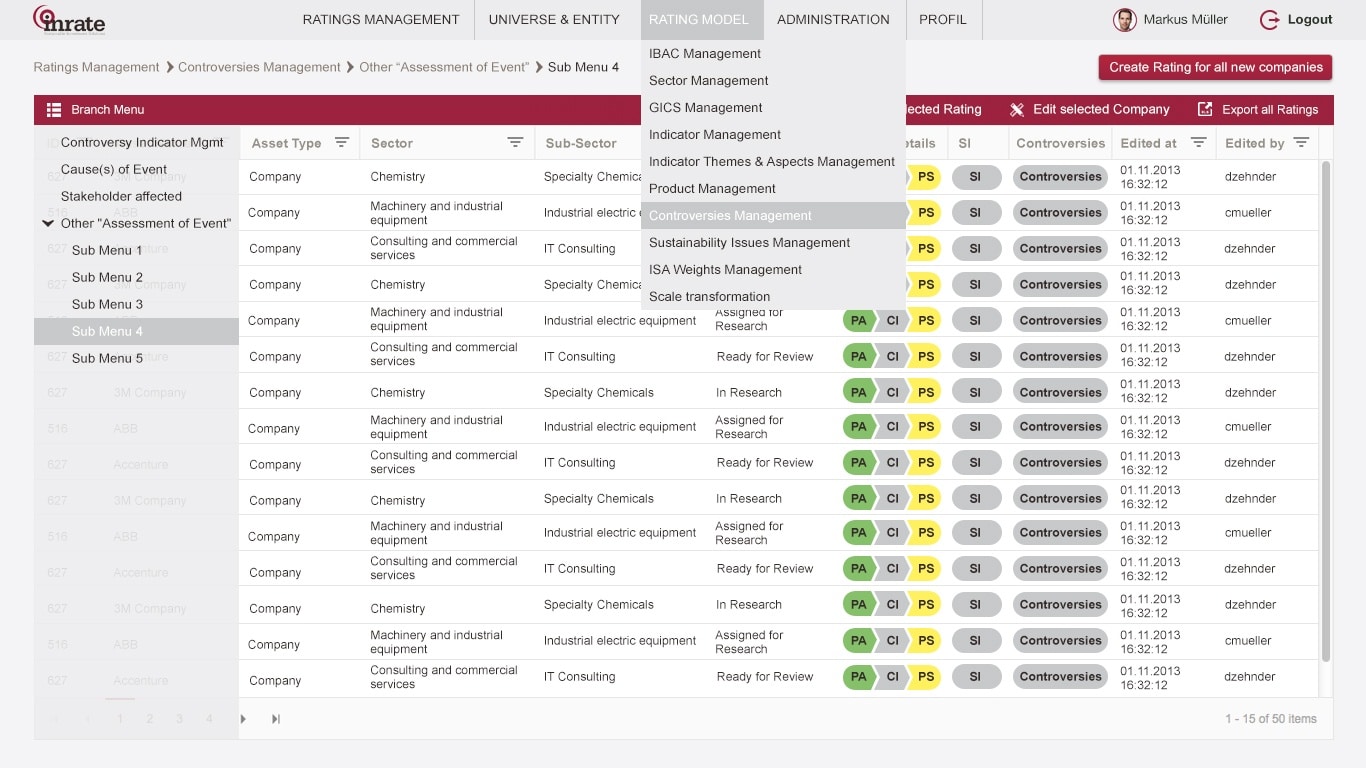The height and width of the screenshot is (768, 1366).
Task: Click Controversies Management breadcrumb link
Action: tap(259, 68)
